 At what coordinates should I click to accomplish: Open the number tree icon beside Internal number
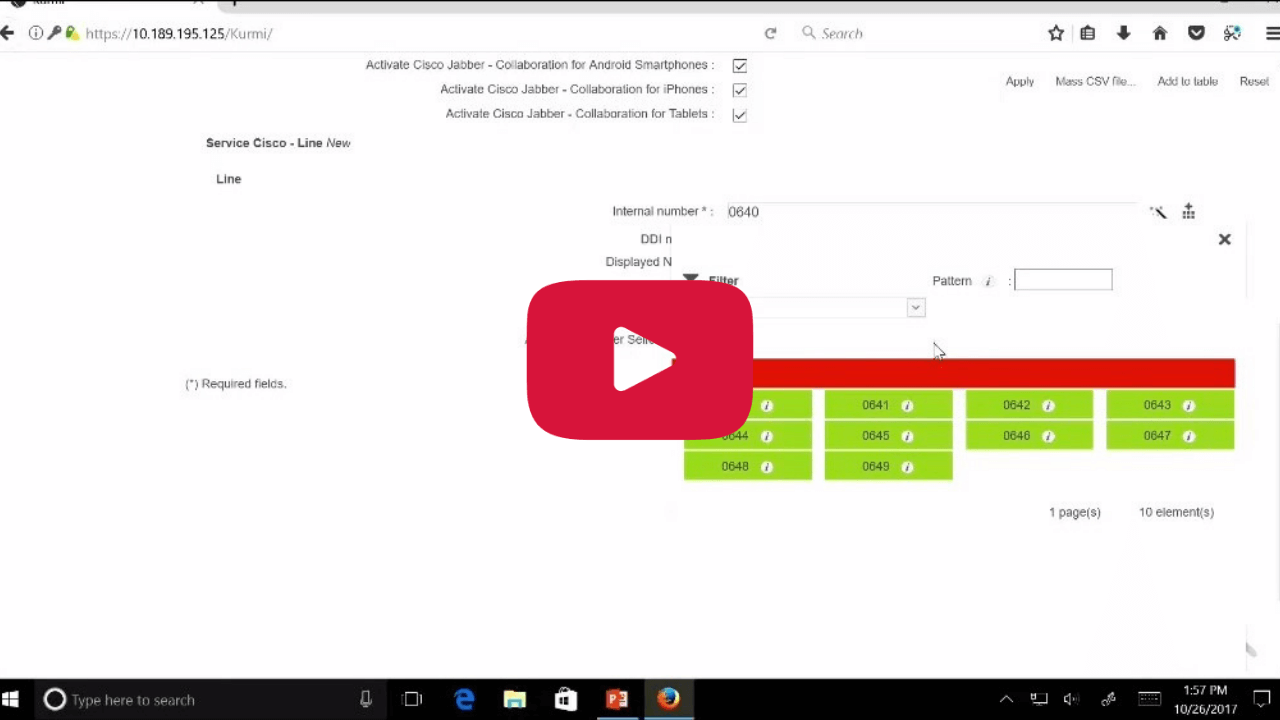[x=1188, y=211]
